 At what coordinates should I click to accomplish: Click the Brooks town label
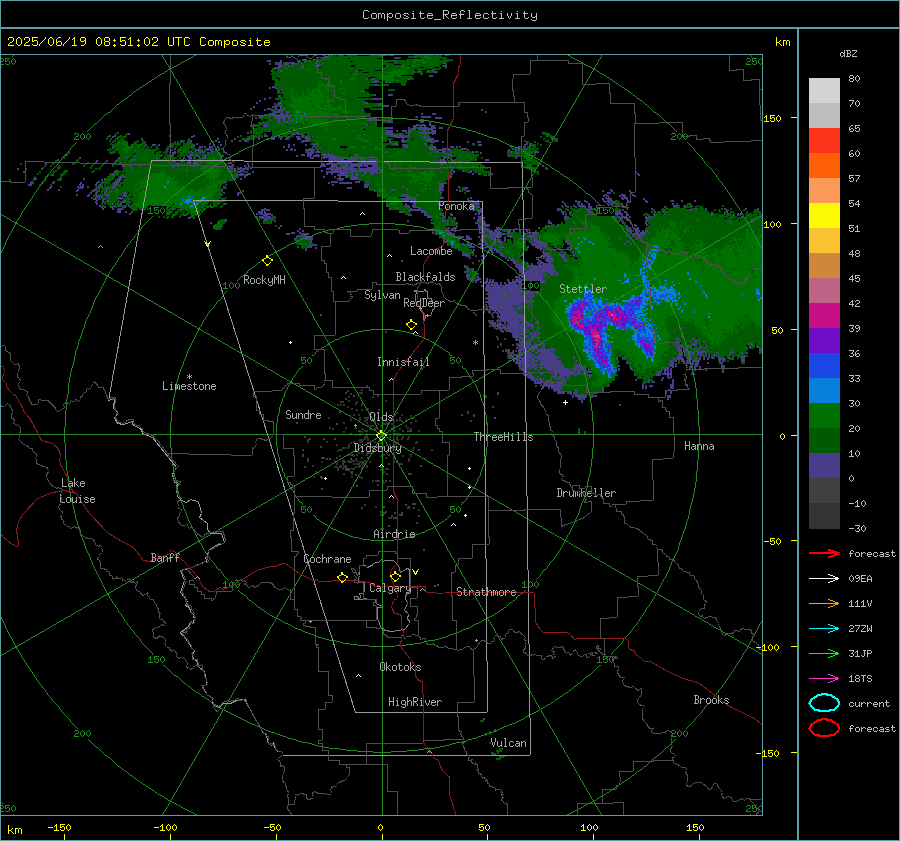[711, 700]
